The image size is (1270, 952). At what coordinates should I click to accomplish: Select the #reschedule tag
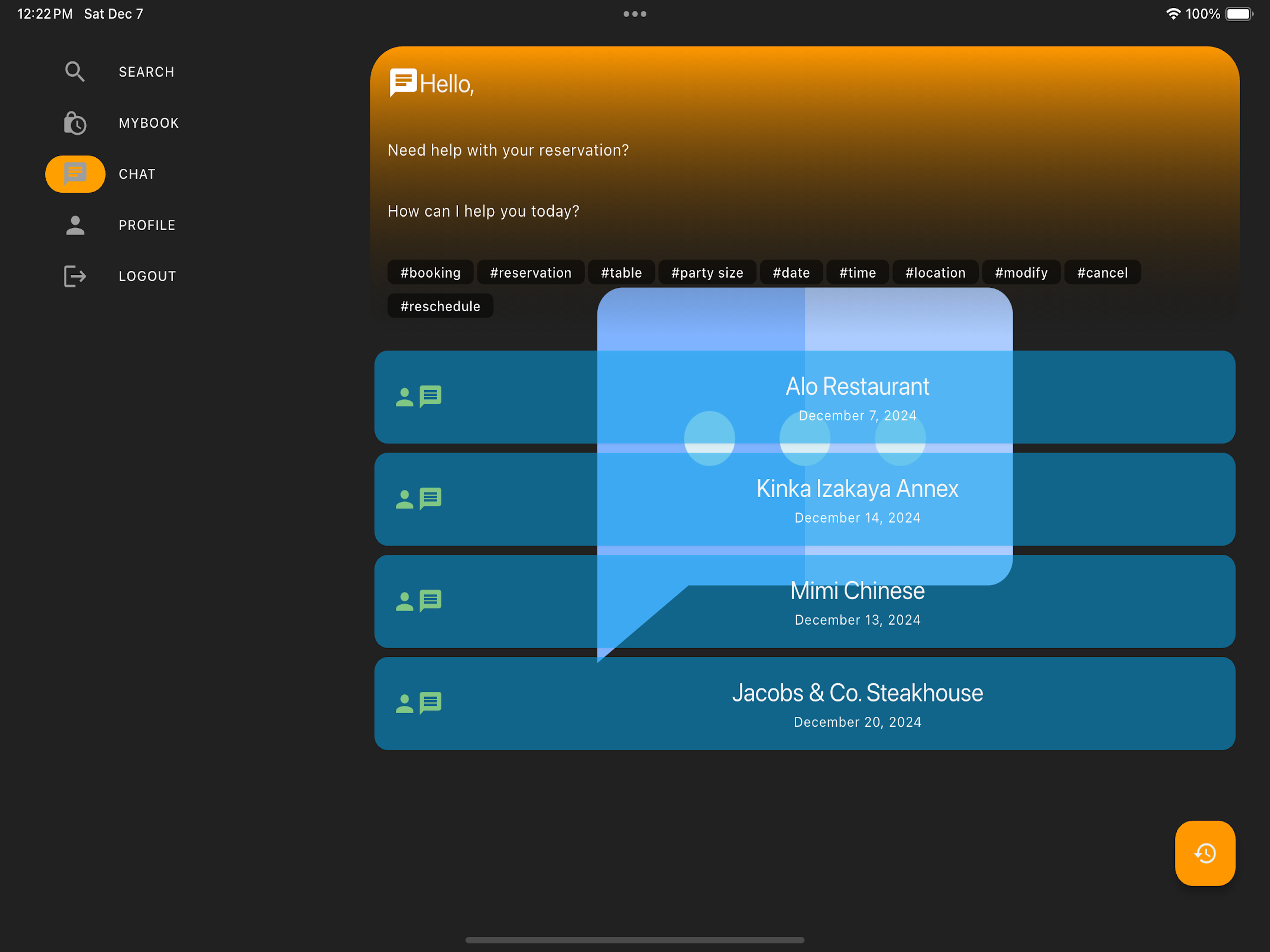[x=440, y=306]
